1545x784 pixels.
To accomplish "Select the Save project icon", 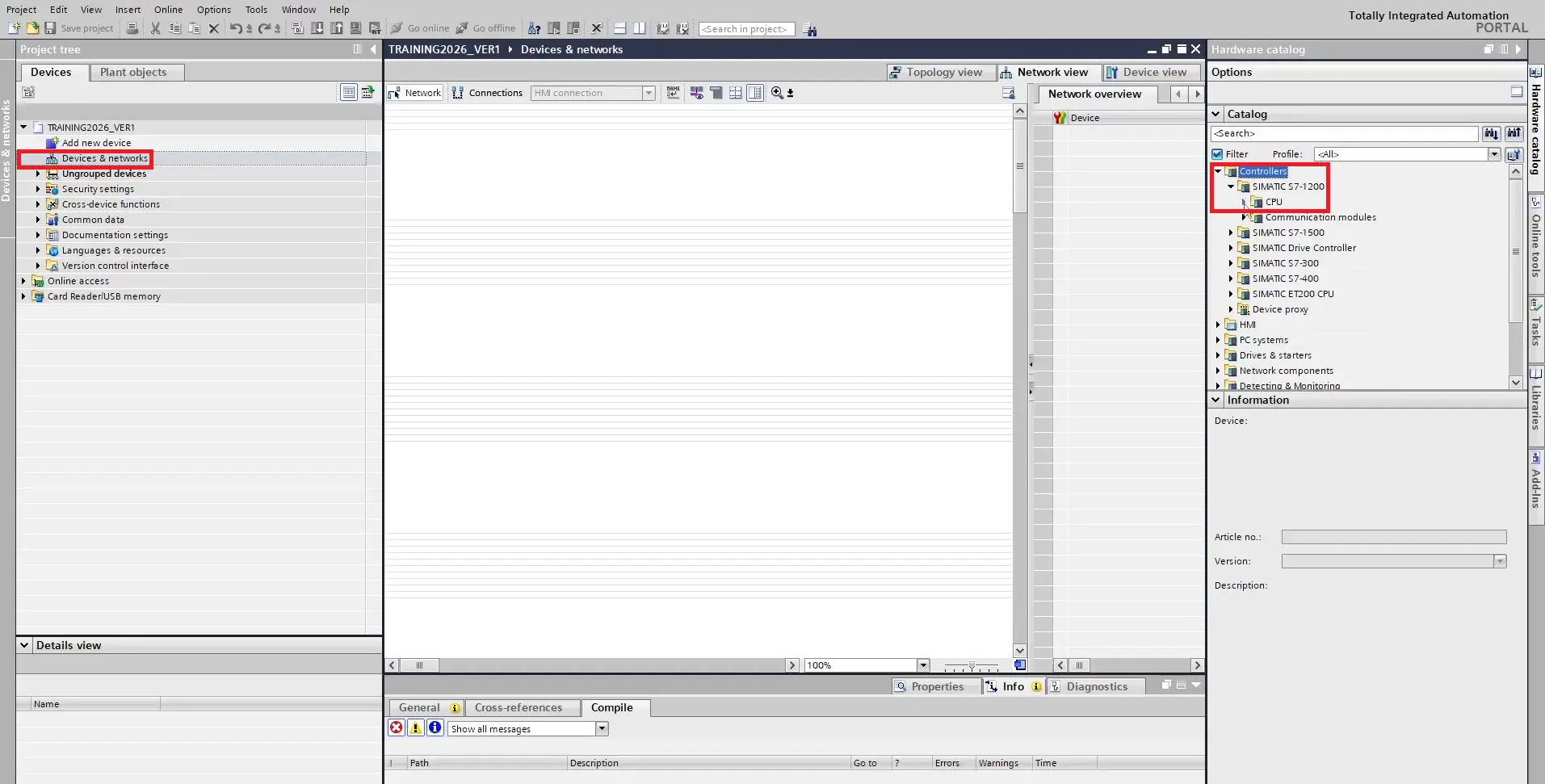I will tap(51, 28).
